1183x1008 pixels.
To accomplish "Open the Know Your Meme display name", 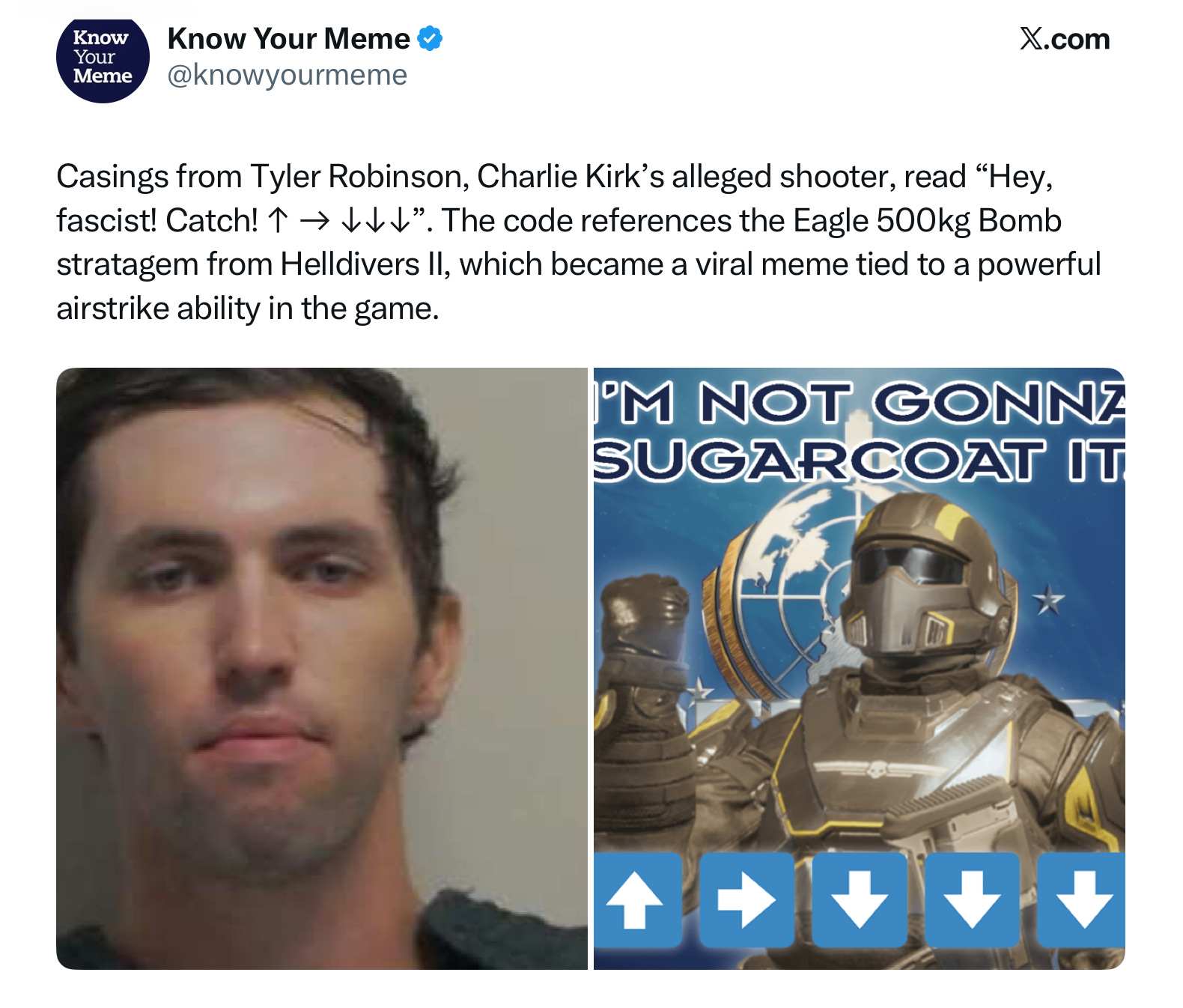I will point(288,38).
